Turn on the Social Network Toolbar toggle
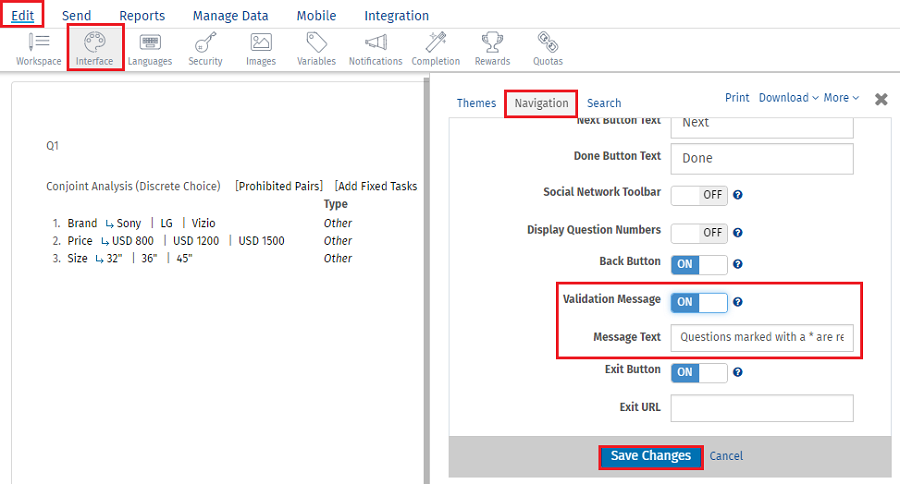 [x=698, y=194]
